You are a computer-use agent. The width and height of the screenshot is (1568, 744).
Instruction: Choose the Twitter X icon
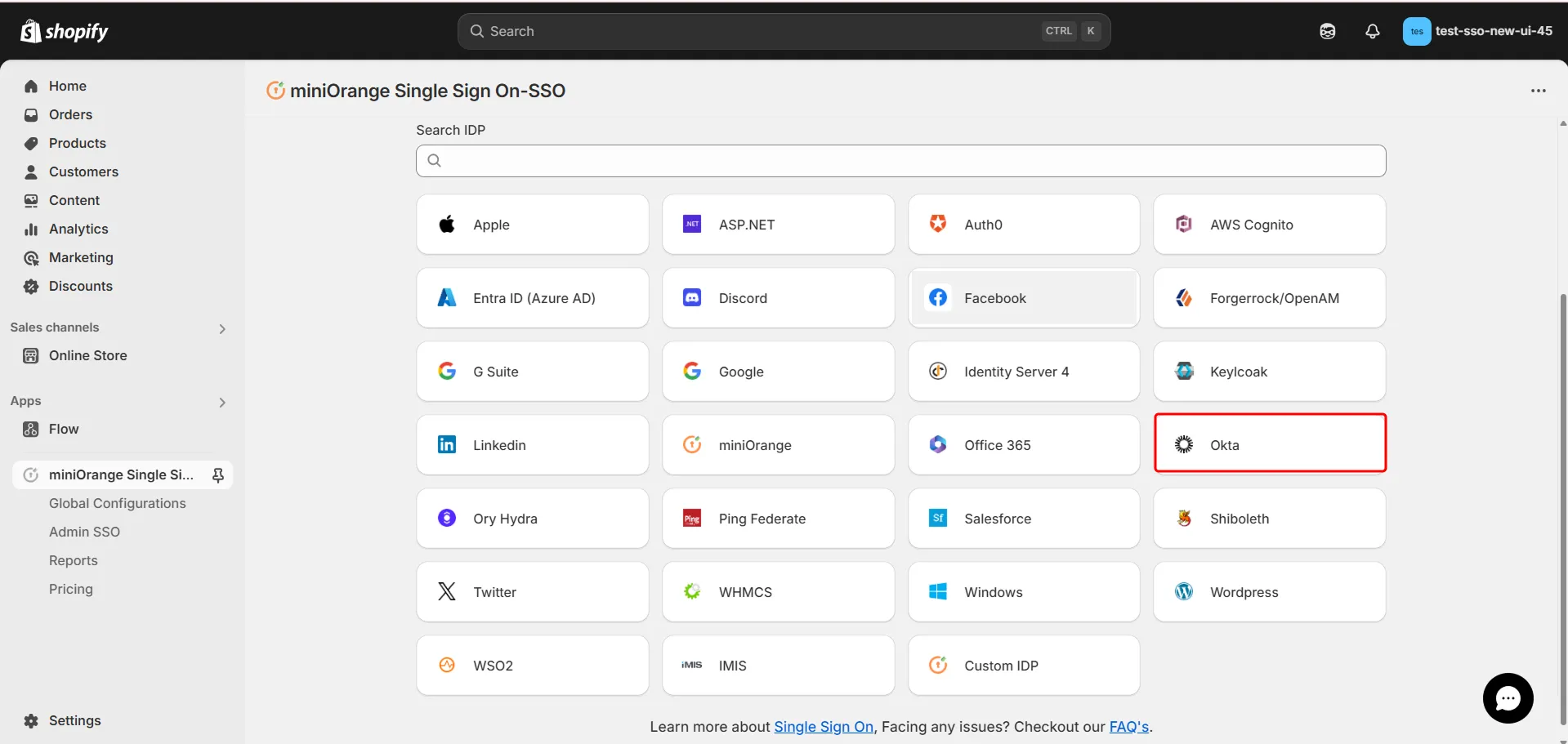(x=447, y=591)
